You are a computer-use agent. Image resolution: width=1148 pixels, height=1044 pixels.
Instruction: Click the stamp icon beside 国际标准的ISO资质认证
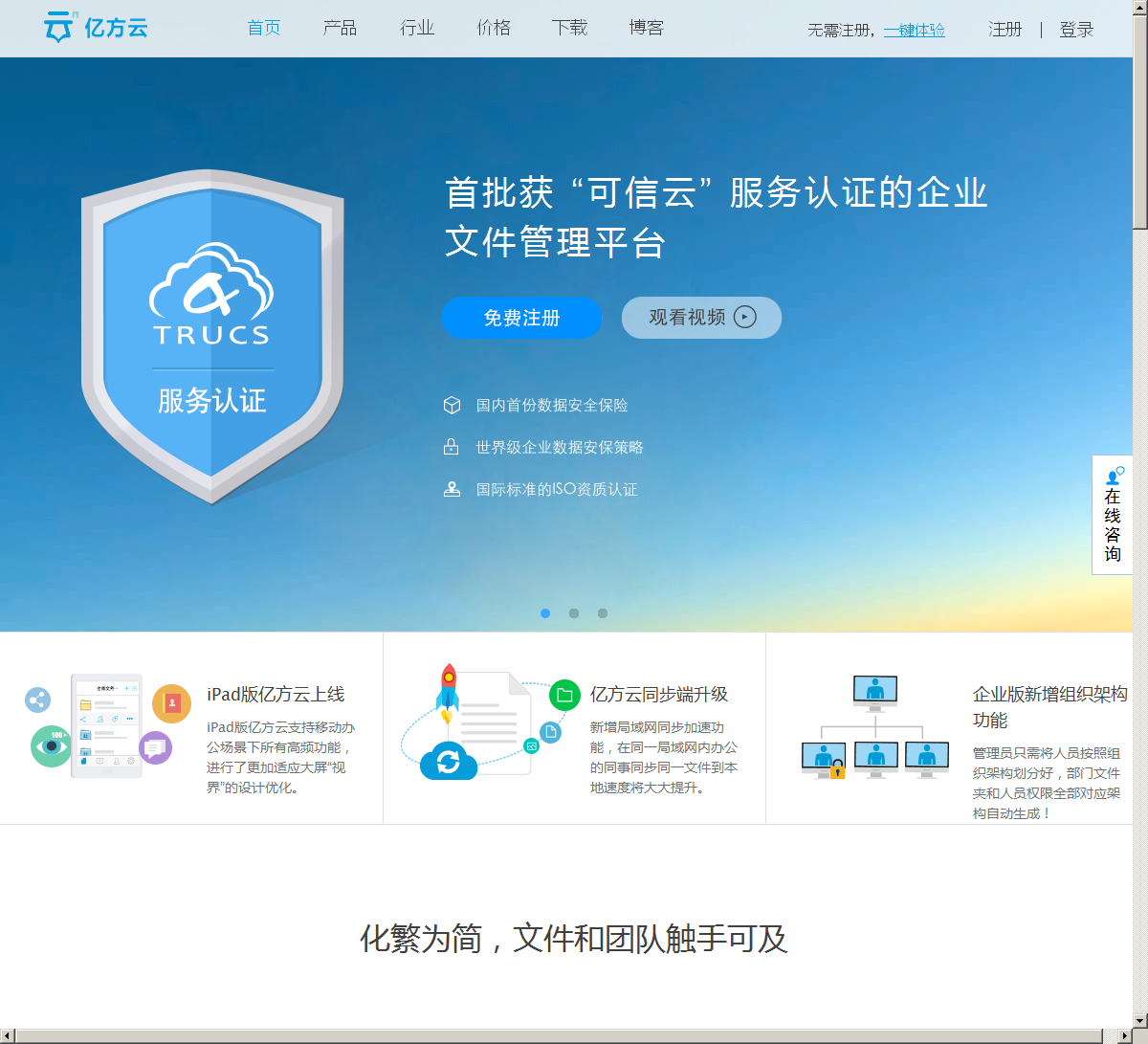point(453,489)
